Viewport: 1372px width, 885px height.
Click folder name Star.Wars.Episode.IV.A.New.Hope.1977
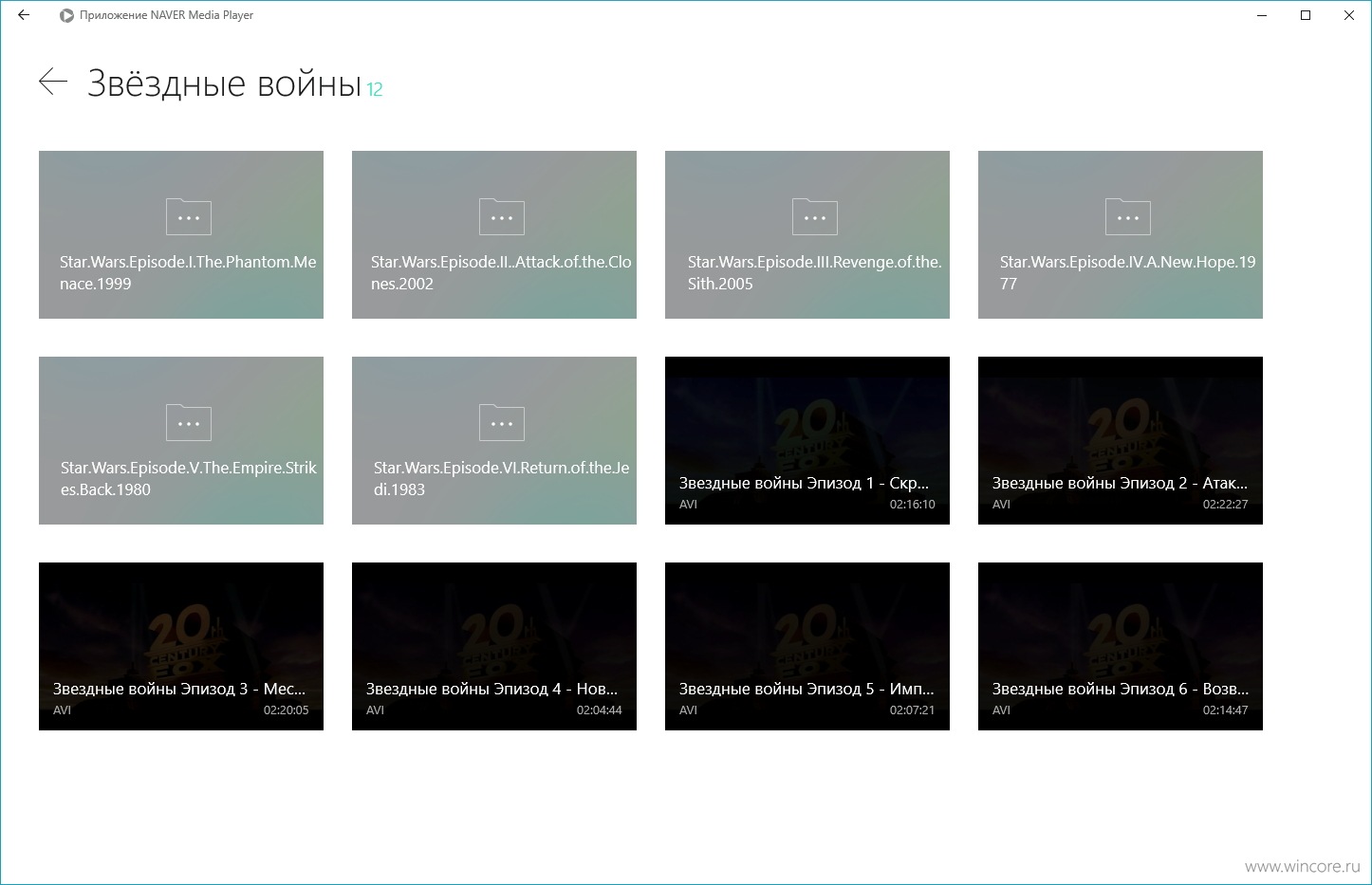1127,272
